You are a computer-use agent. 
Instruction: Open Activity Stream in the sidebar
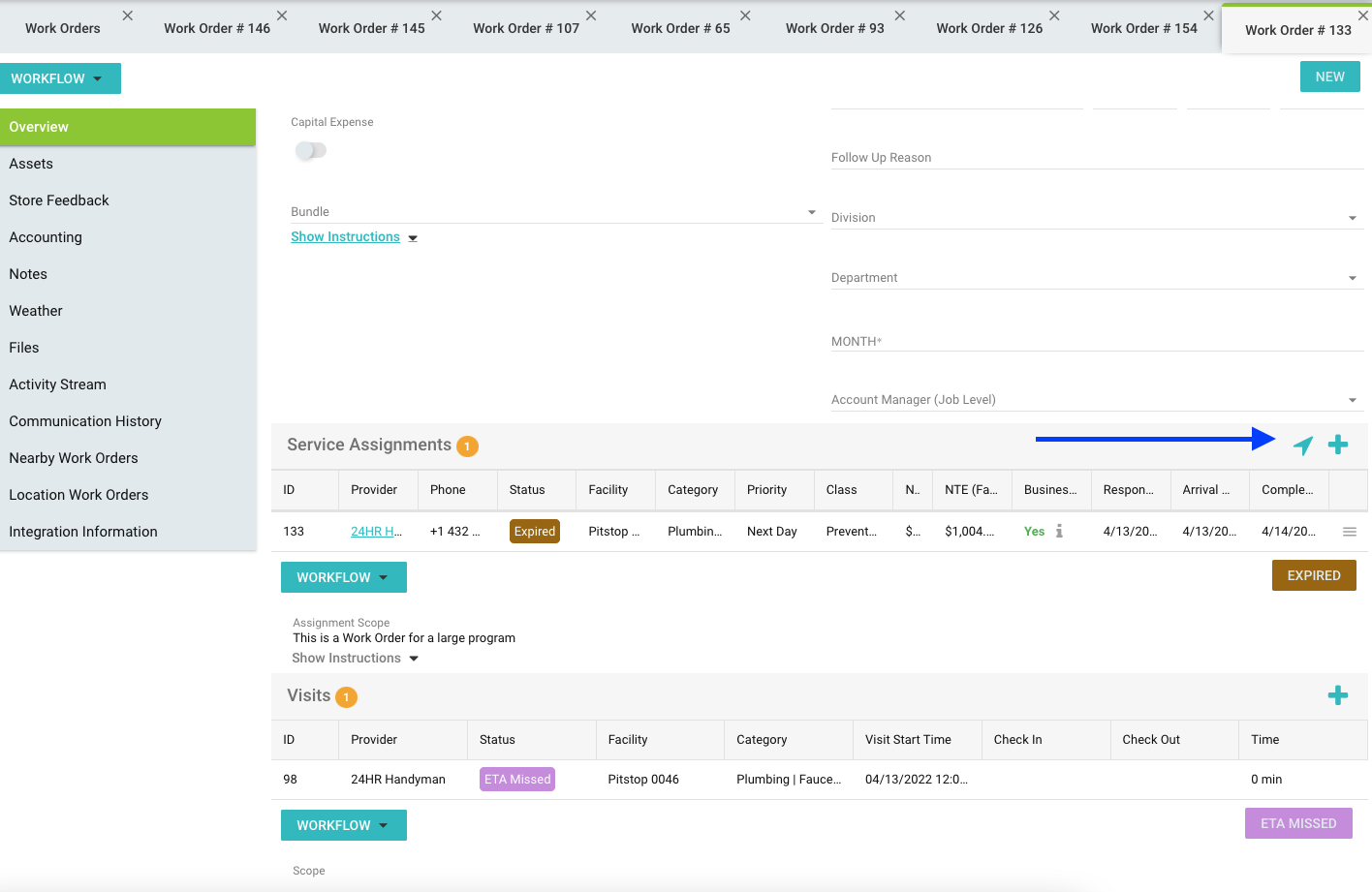point(128,384)
